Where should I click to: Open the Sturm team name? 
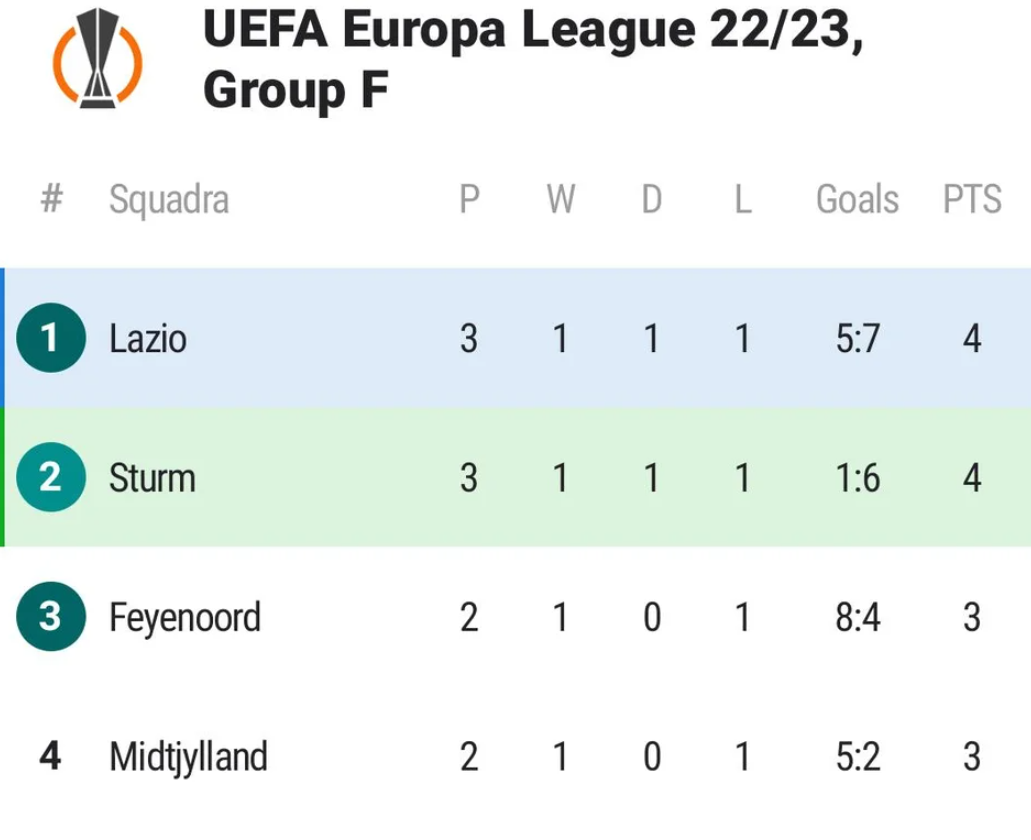[x=152, y=478]
